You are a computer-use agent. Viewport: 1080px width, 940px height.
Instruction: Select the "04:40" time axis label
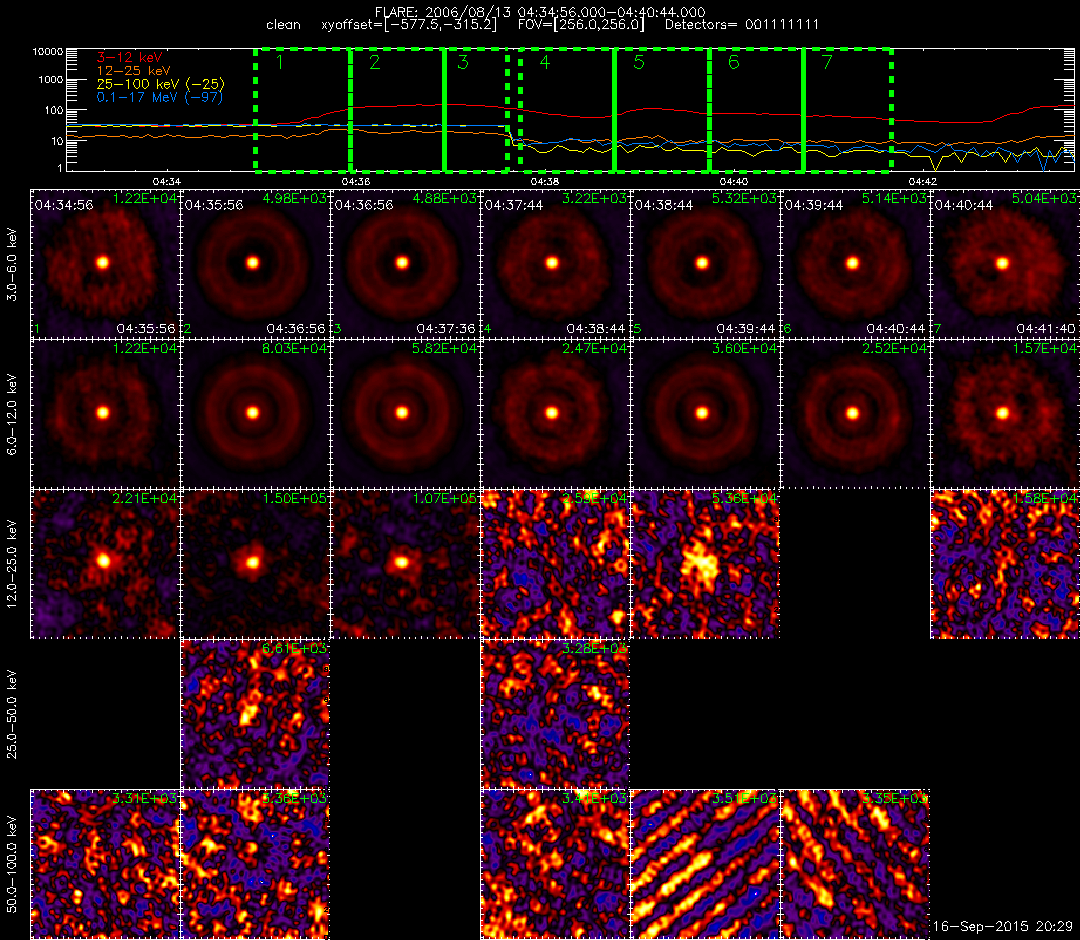[734, 181]
